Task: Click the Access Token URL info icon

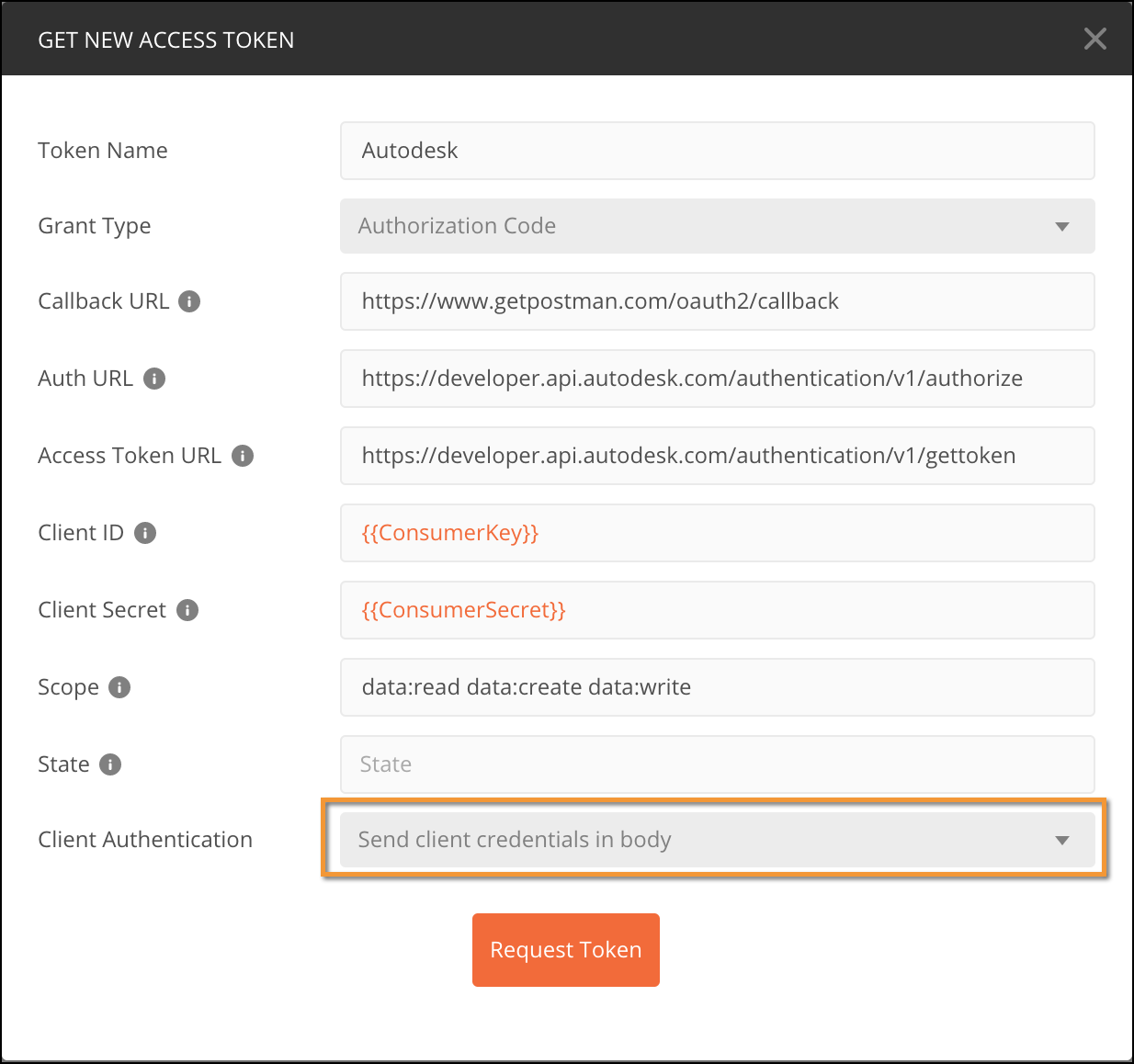Action: (x=243, y=456)
